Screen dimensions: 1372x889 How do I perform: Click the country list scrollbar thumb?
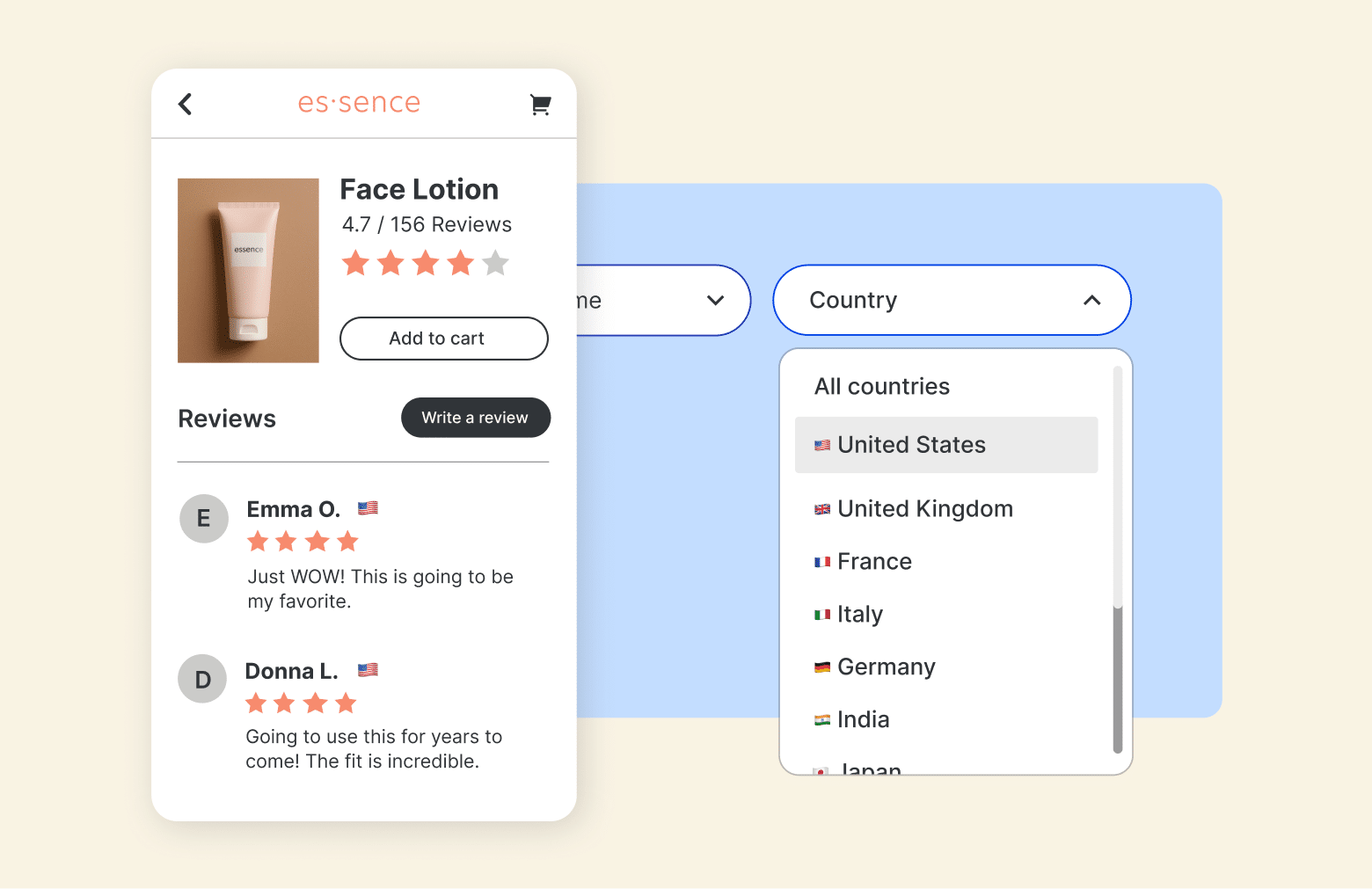(1118, 679)
